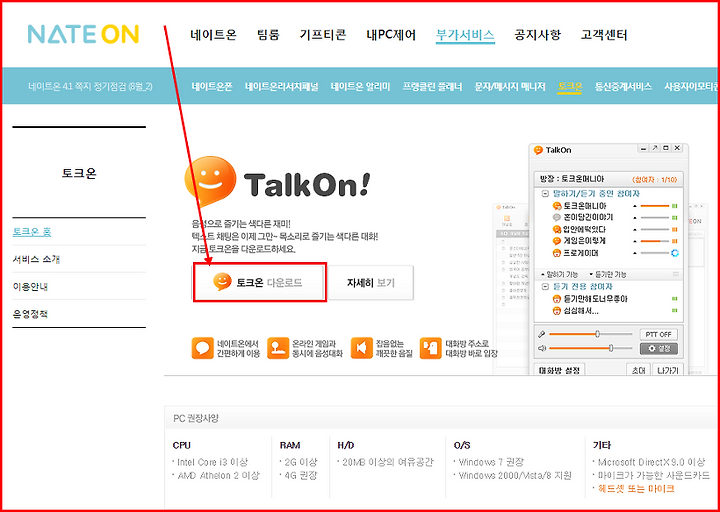
Task: Go to the 네이트온폰 submenu
Action: pyautogui.click(x=212, y=86)
